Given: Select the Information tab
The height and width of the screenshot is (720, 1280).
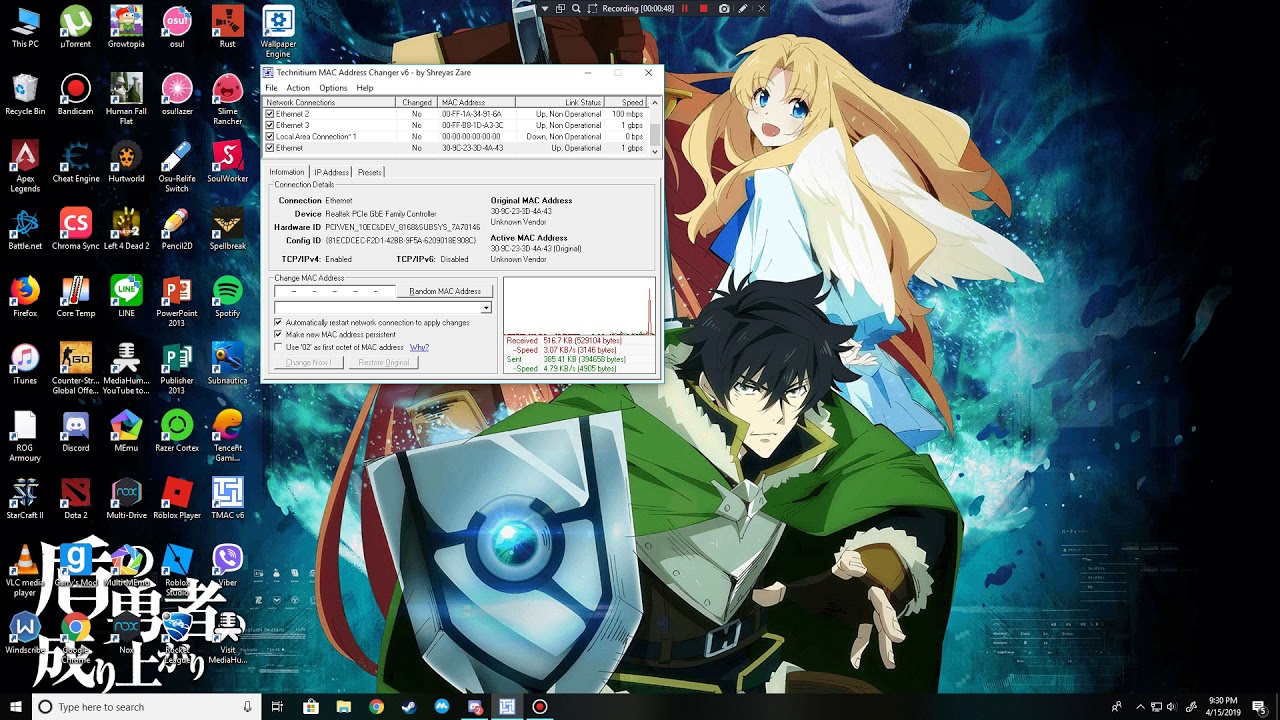Looking at the screenshot, I should (287, 172).
